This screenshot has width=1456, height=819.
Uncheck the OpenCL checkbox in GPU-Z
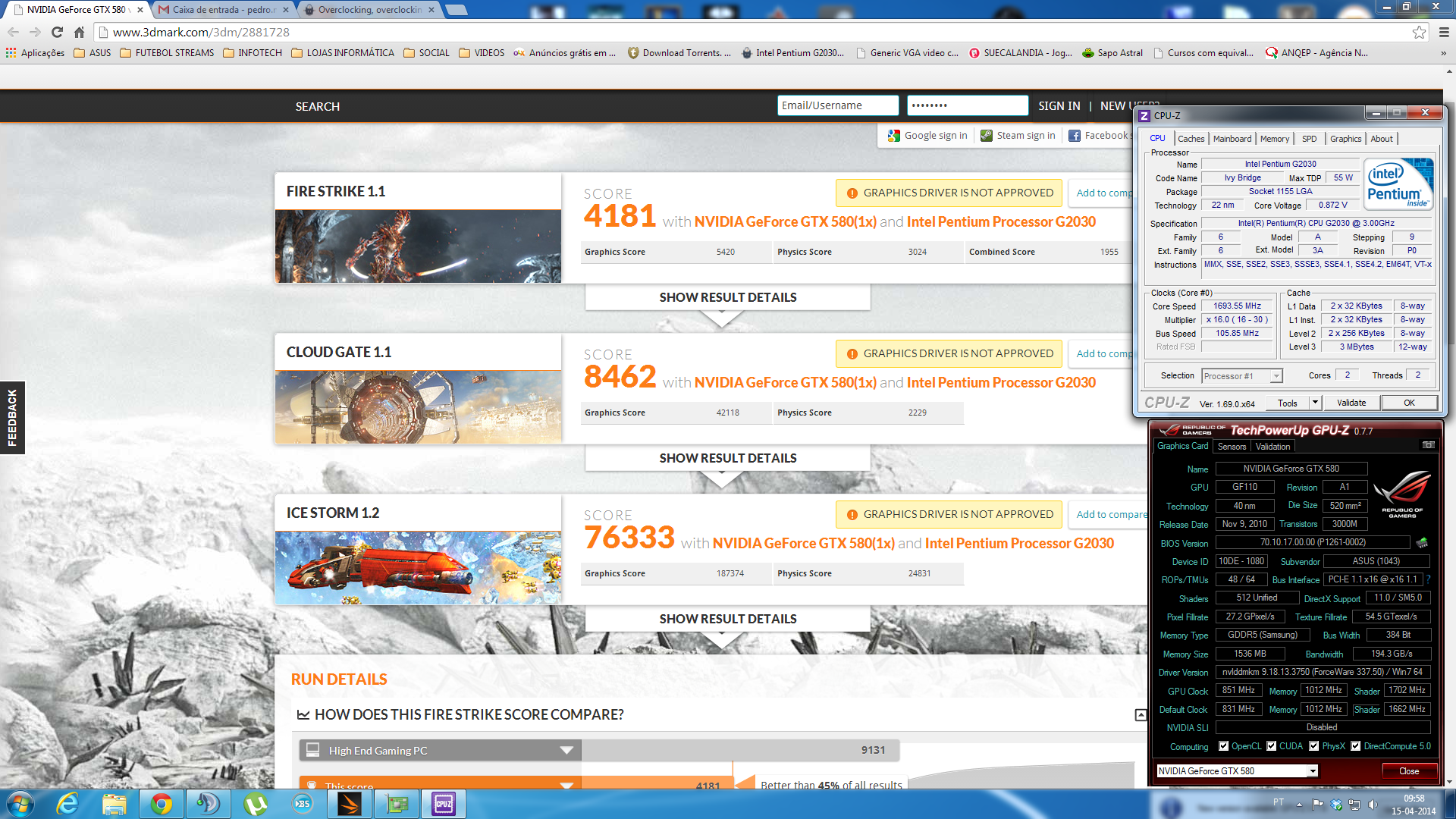pos(1223,746)
